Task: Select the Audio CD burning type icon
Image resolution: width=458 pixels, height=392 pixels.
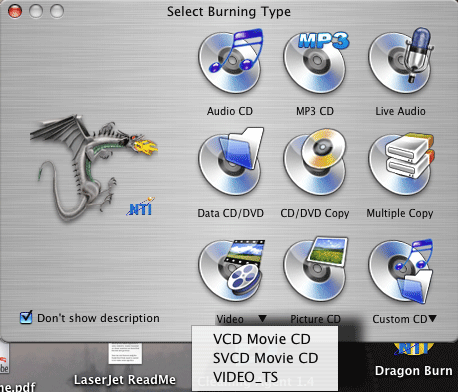Action: [231, 61]
